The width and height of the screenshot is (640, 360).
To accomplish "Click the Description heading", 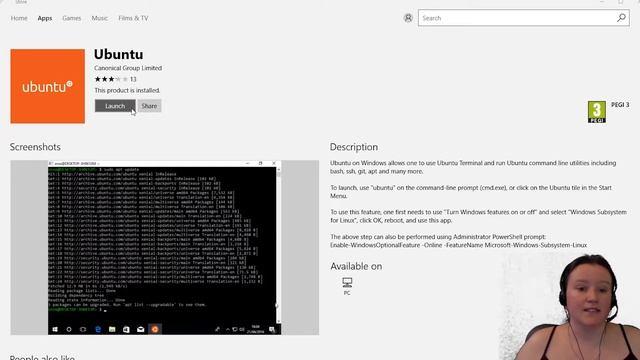I will click(x=354, y=147).
